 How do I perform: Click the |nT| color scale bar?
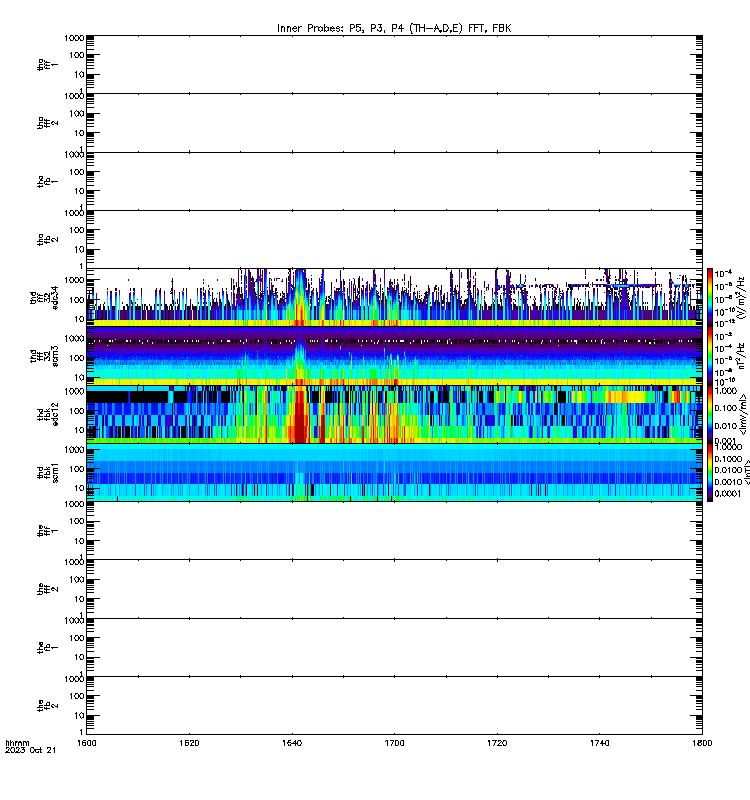(x=710, y=472)
